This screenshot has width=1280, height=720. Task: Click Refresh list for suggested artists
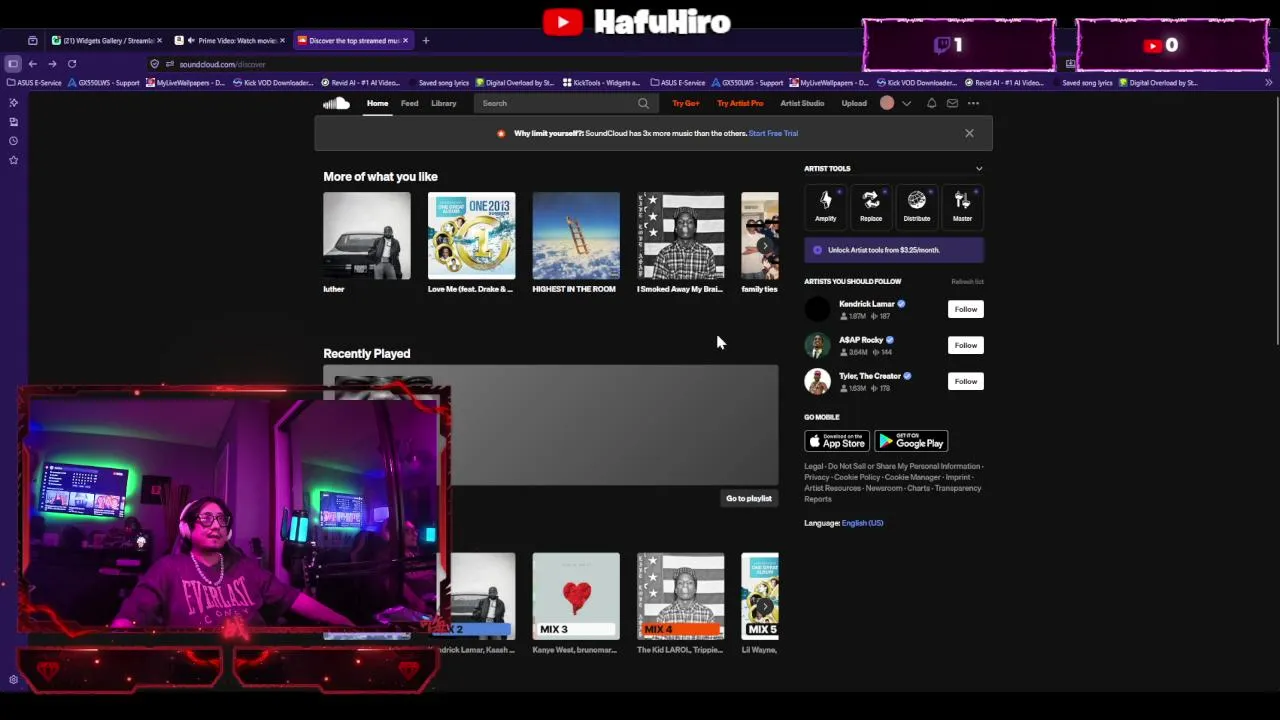coord(967,282)
